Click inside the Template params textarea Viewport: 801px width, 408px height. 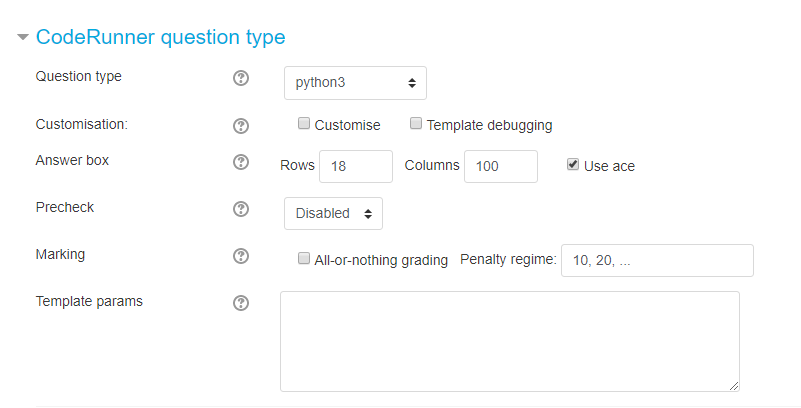pyautogui.click(x=510, y=342)
